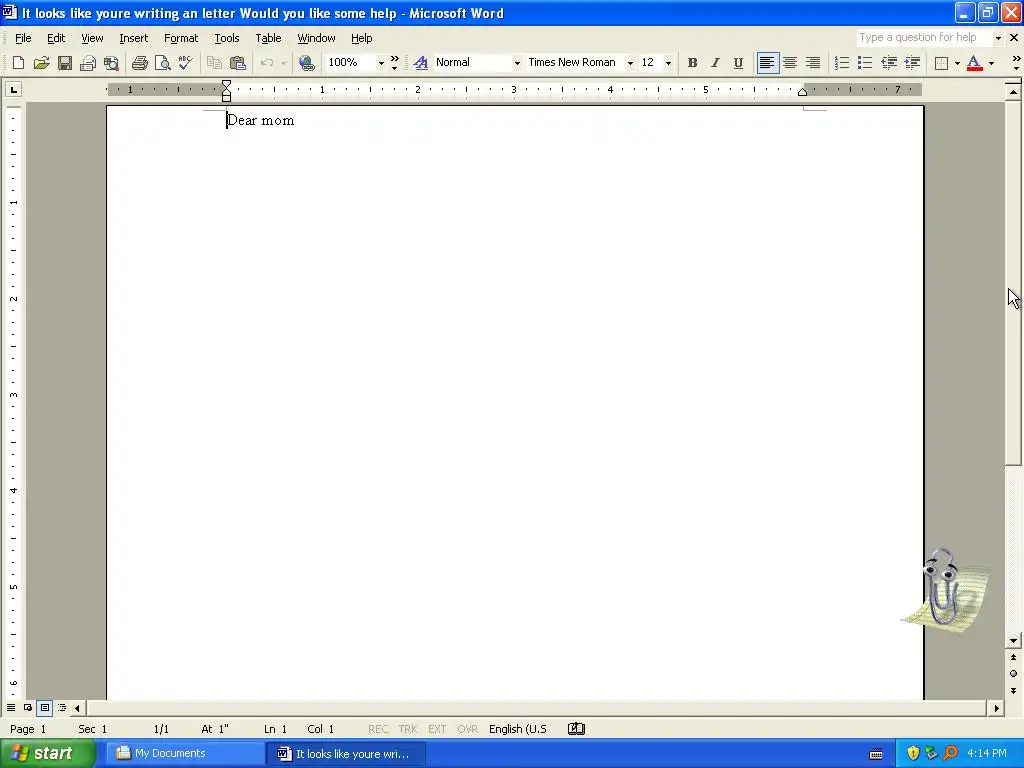Expand Formatting toolbar options chevron
Viewport: 1024px width, 768px height.
point(1016,63)
